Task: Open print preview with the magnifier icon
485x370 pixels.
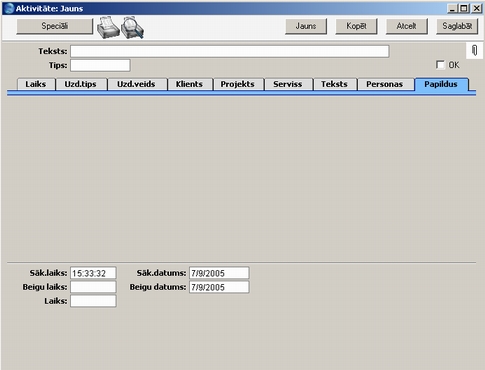Action: tap(132, 27)
